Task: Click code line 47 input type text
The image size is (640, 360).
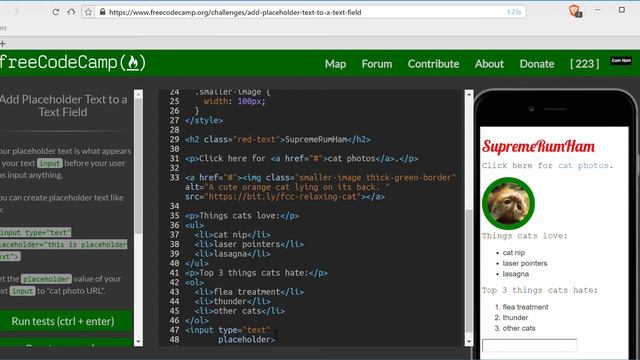Action: [228, 330]
